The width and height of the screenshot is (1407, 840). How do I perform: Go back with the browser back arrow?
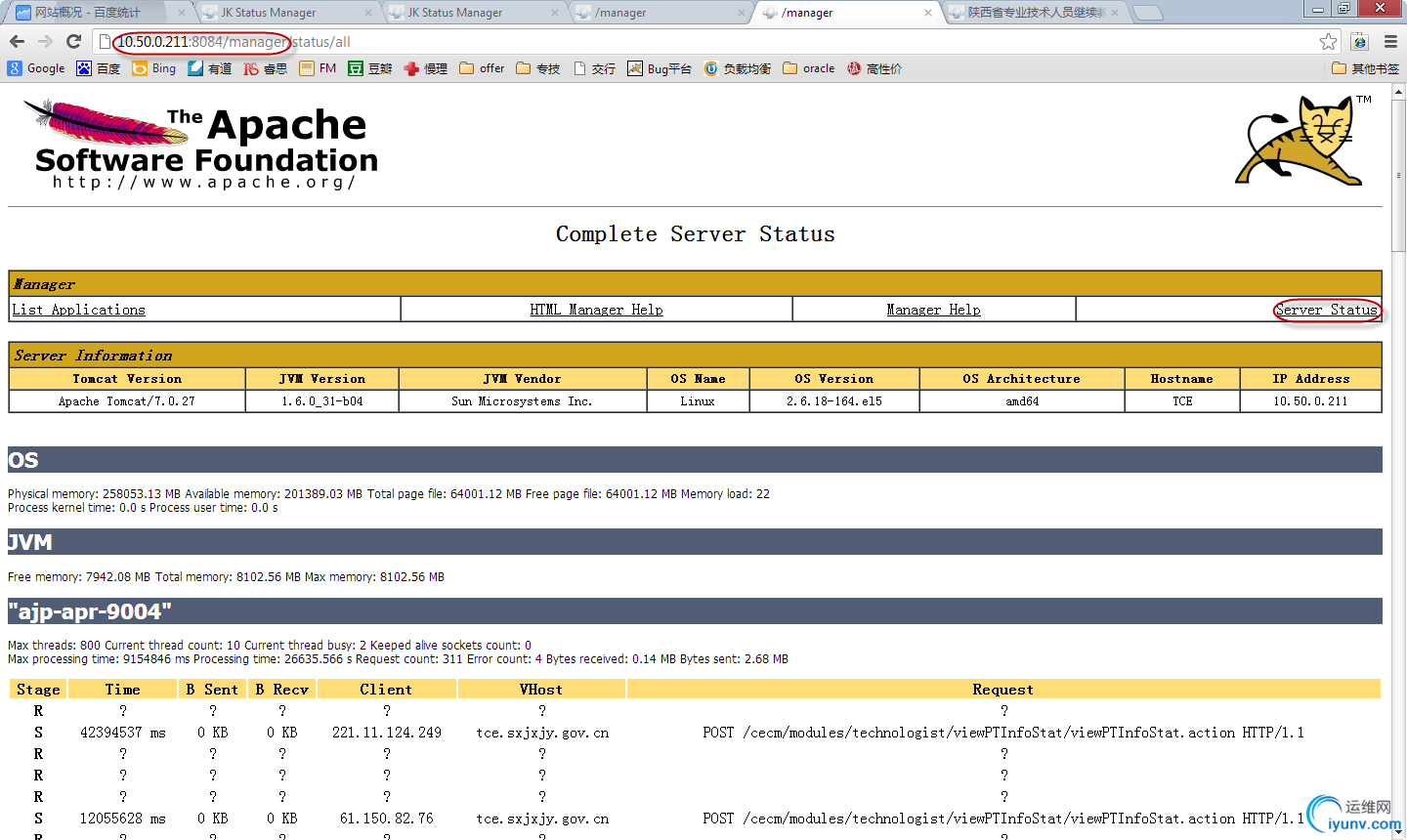tap(17, 41)
